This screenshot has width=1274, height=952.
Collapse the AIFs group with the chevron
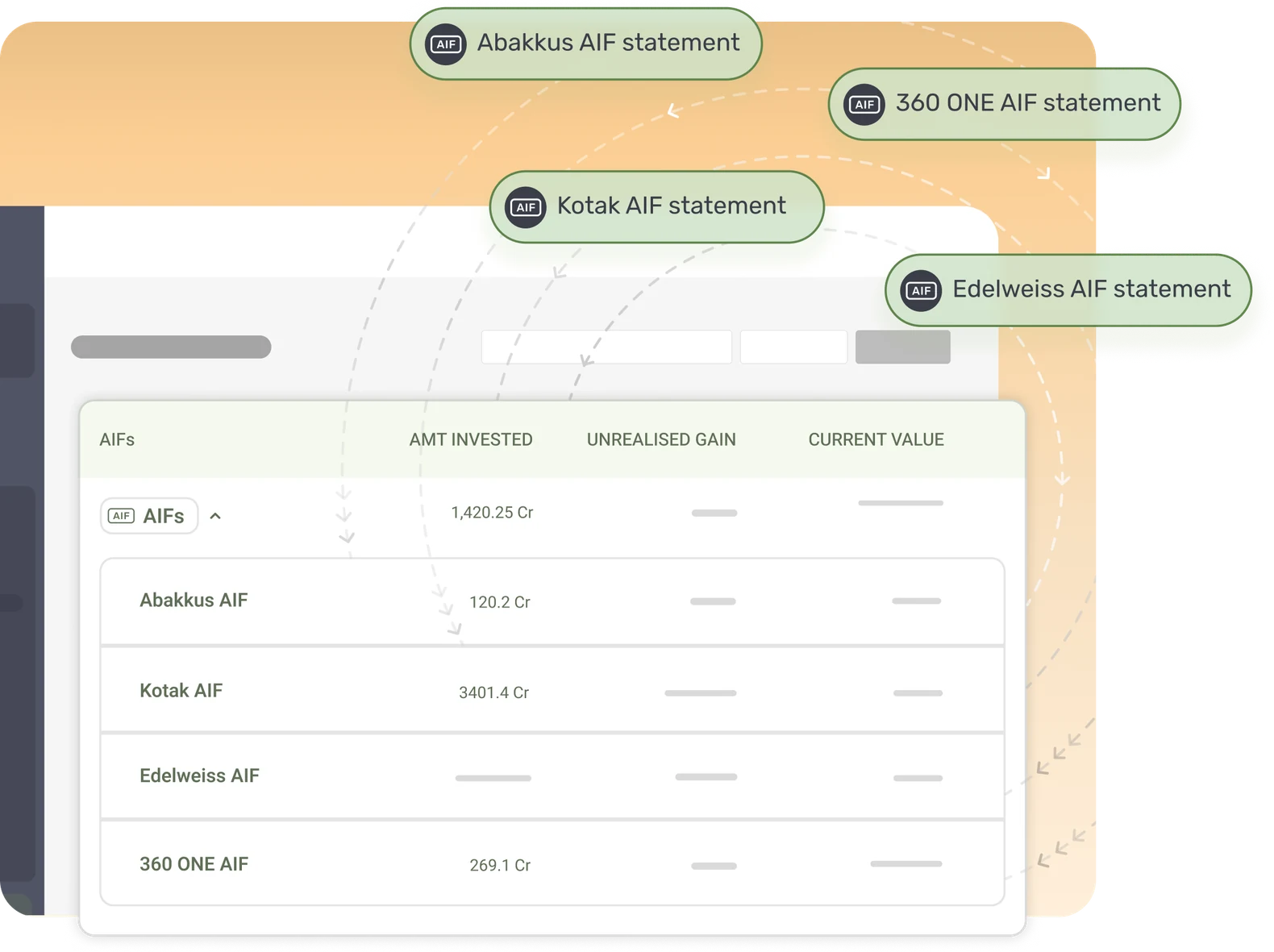pos(215,516)
